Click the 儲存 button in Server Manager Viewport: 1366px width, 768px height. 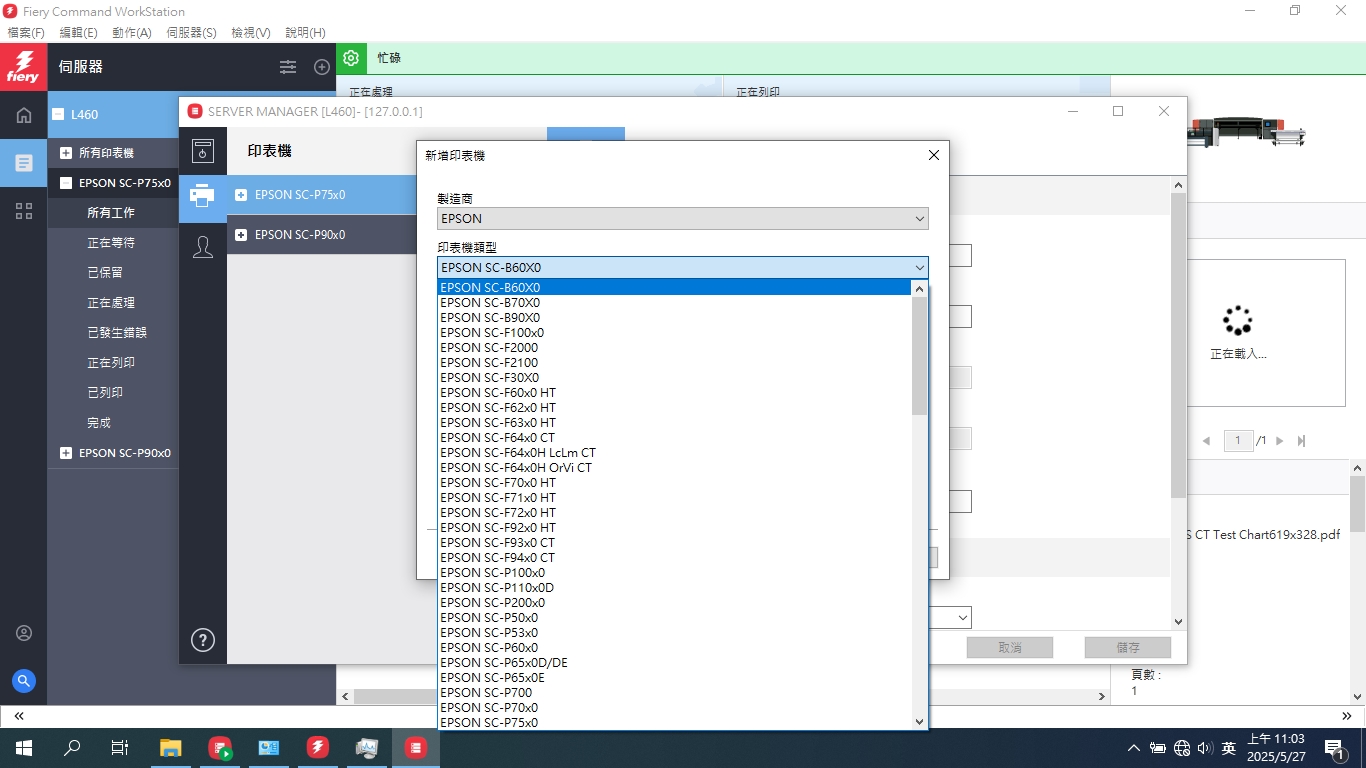[x=1127, y=648]
